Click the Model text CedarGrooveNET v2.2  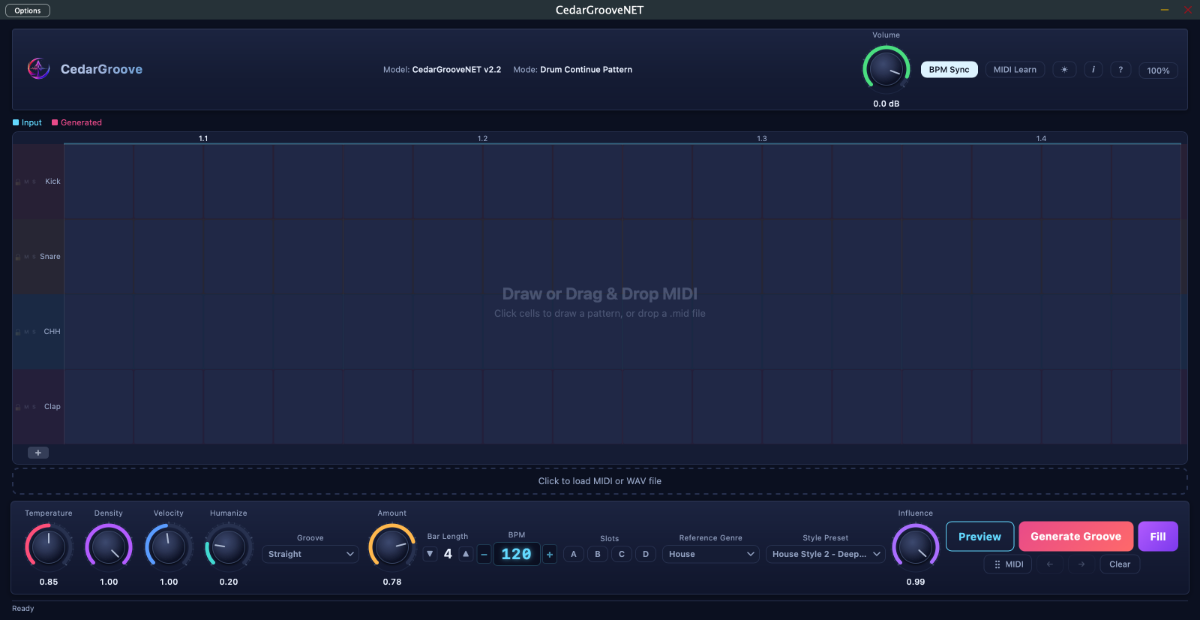pos(456,70)
